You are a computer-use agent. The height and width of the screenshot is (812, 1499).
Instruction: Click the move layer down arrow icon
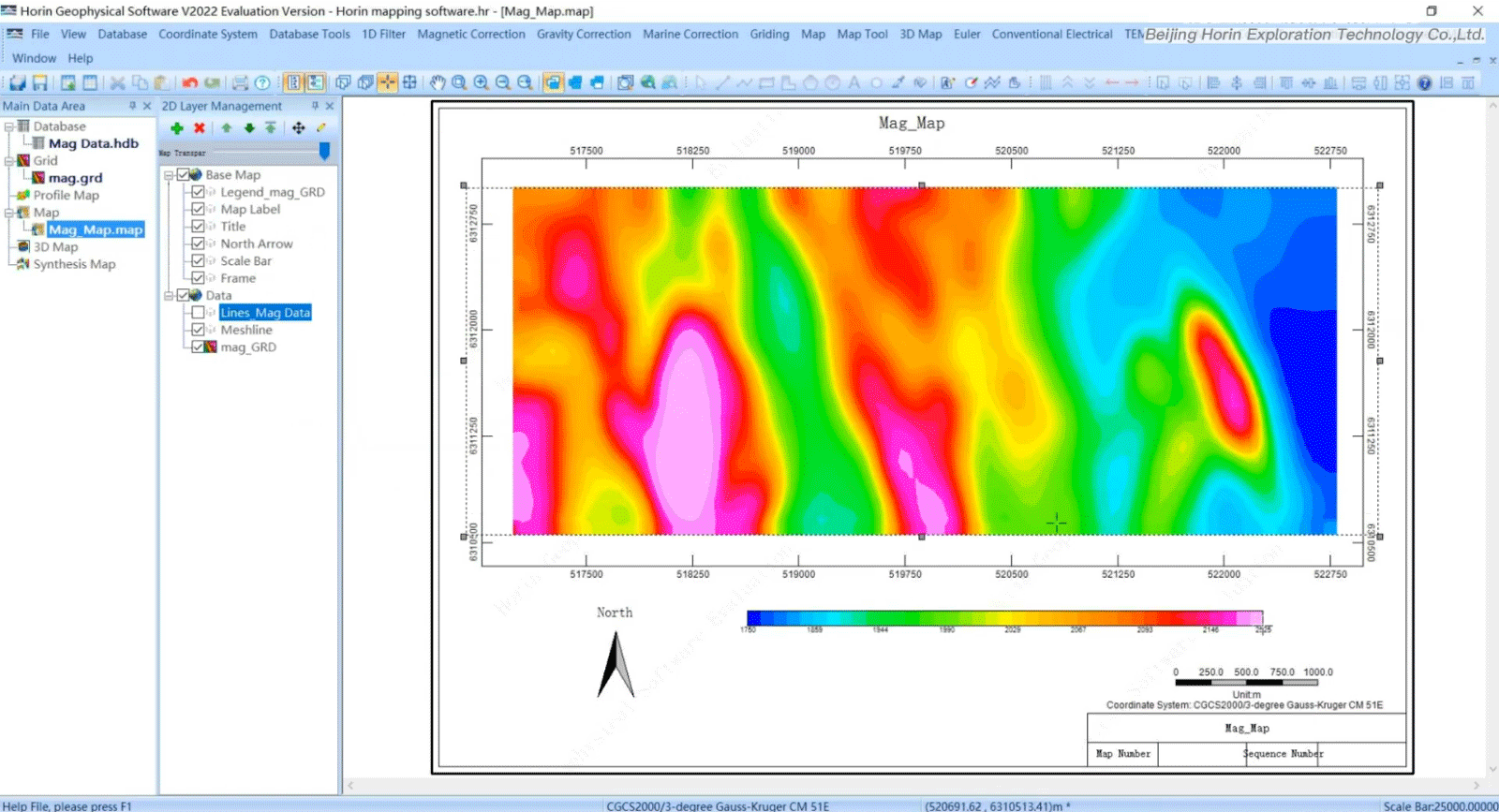pyautogui.click(x=249, y=128)
